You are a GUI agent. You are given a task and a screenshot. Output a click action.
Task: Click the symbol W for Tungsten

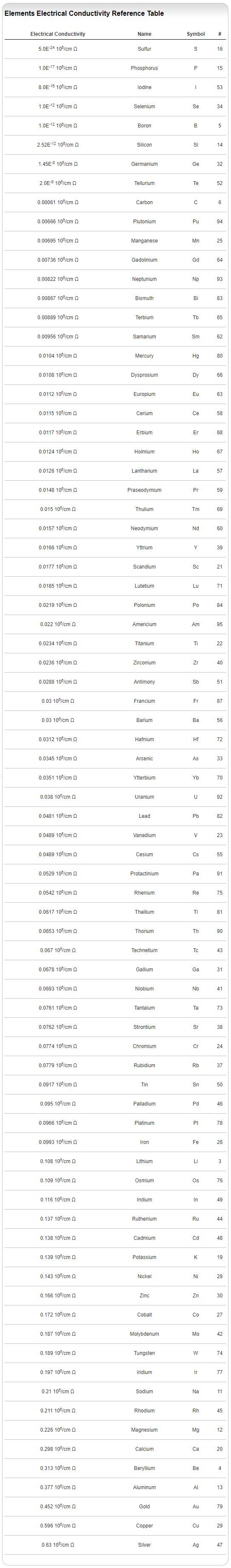tap(196, 1352)
